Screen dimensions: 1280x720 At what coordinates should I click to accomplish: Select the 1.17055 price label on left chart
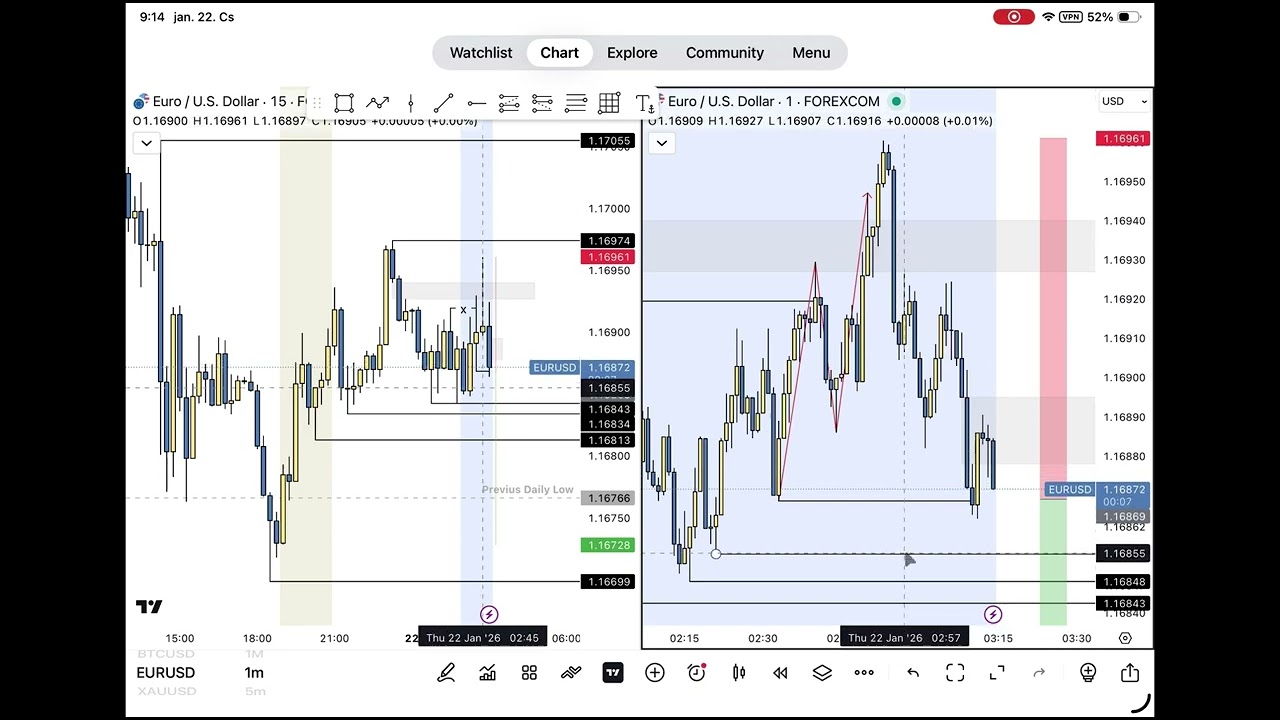[609, 141]
